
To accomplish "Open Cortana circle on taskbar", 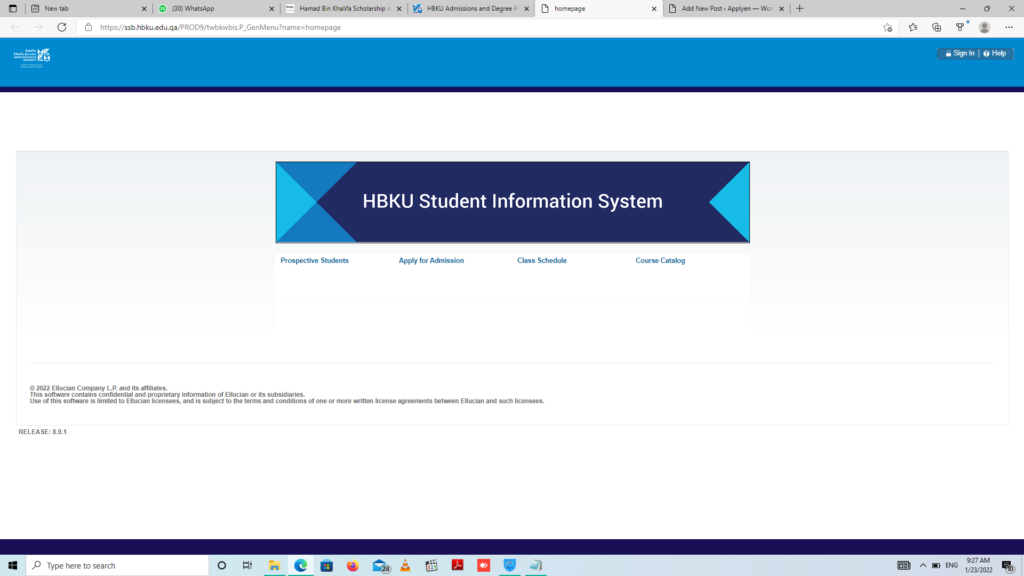I will 221,566.
